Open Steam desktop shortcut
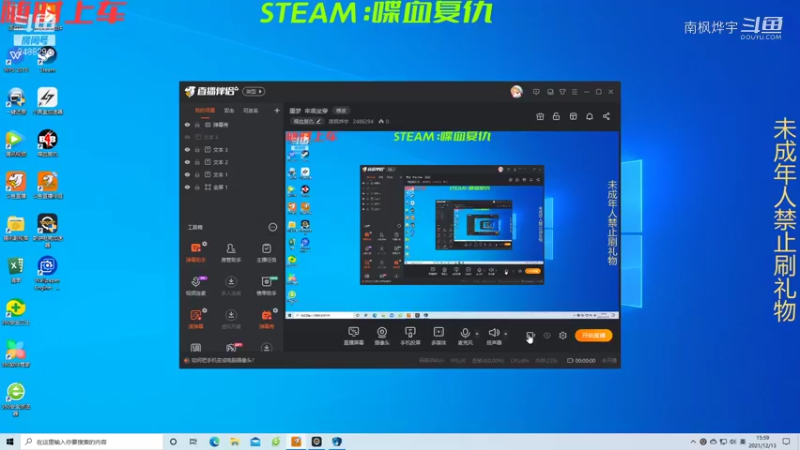The width and height of the screenshot is (800, 450). [47, 59]
